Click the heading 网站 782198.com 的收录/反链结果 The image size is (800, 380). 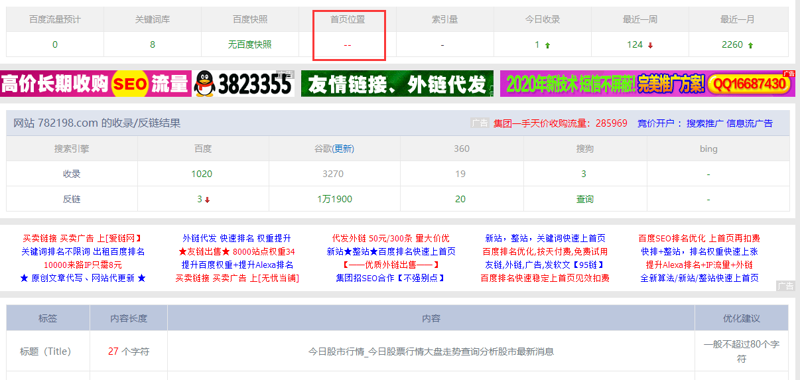click(x=96, y=123)
